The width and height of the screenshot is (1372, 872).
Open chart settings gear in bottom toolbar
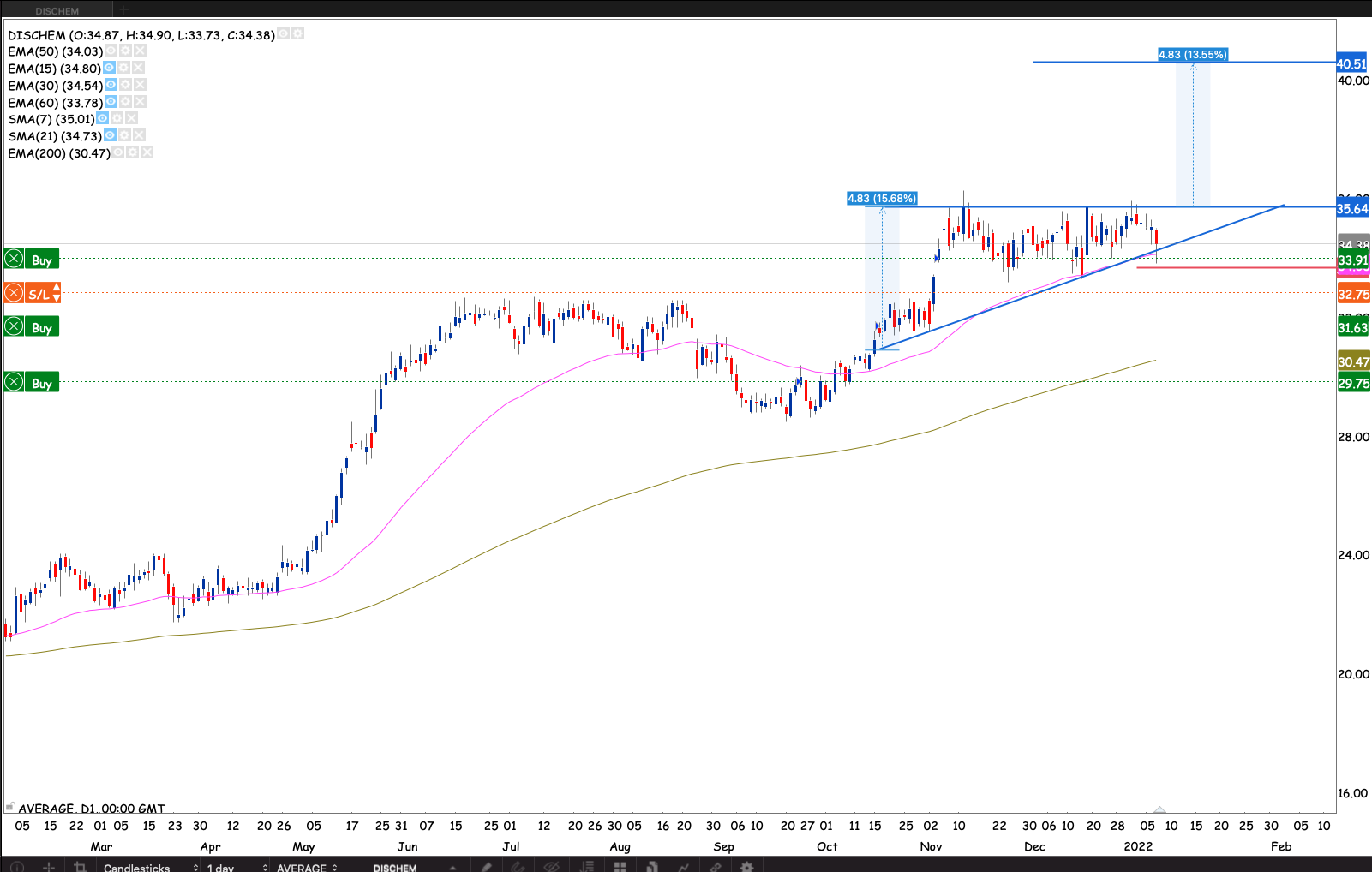click(746, 867)
